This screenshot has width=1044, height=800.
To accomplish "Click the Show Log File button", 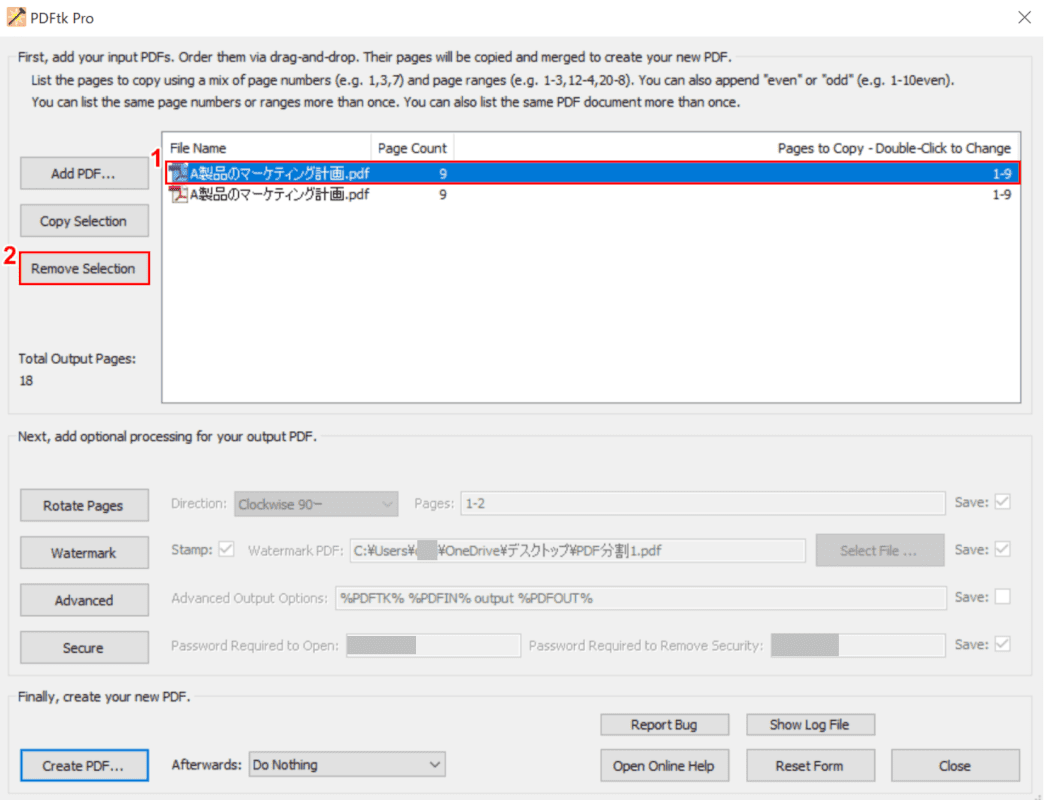I will pyautogui.click(x=810, y=725).
